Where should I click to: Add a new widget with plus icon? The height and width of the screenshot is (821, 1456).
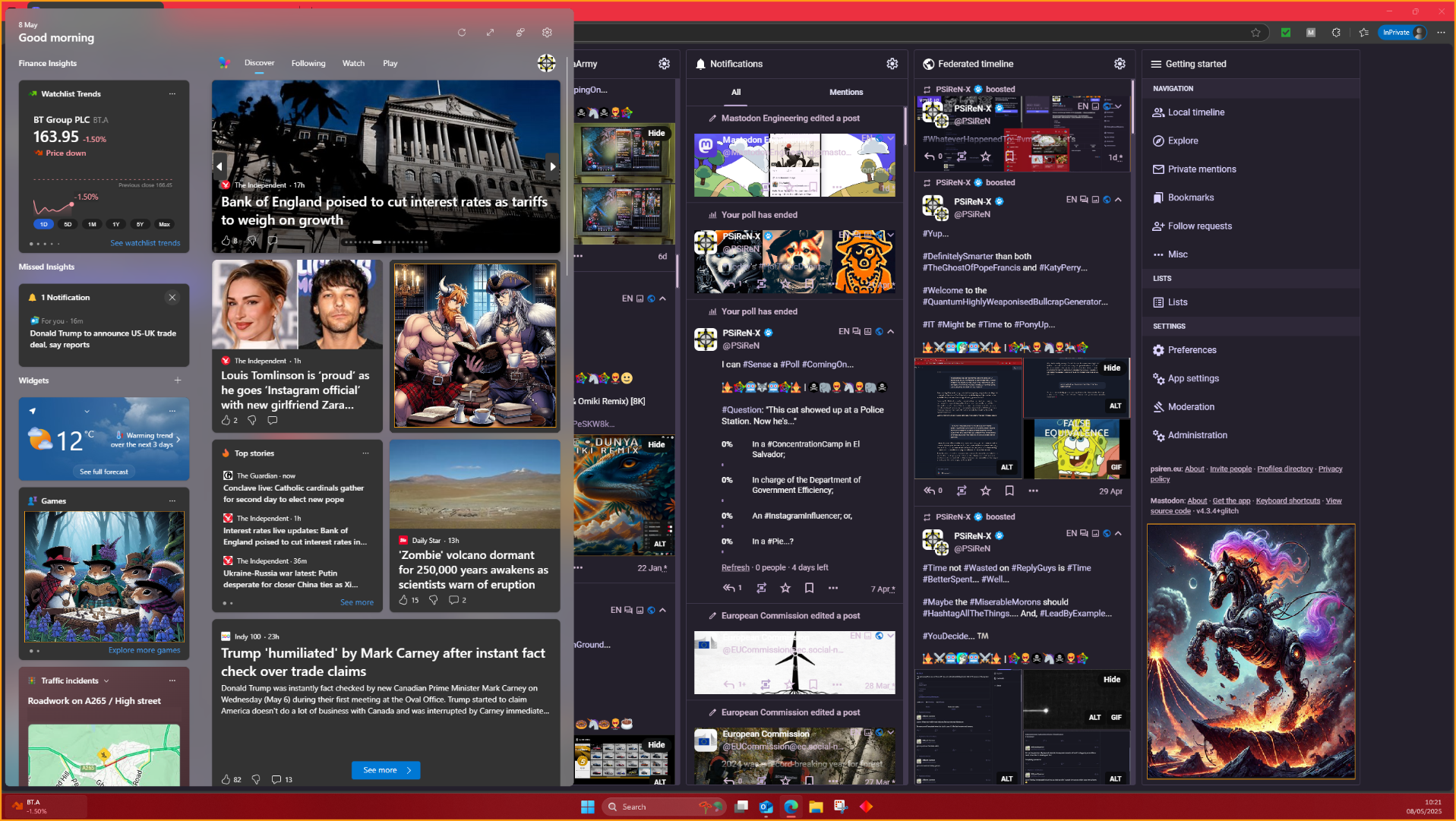point(178,381)
